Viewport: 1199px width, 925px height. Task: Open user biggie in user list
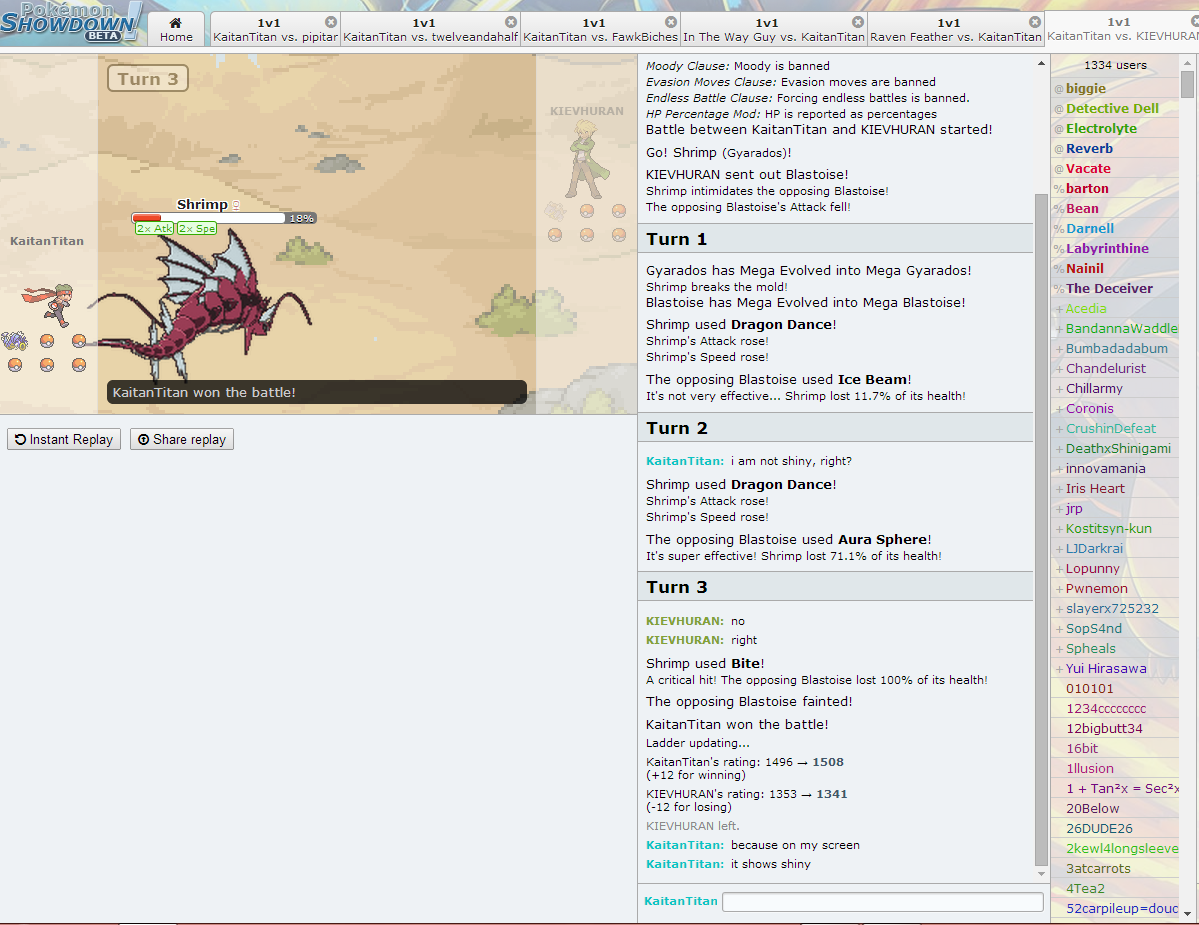point(1086,89)
